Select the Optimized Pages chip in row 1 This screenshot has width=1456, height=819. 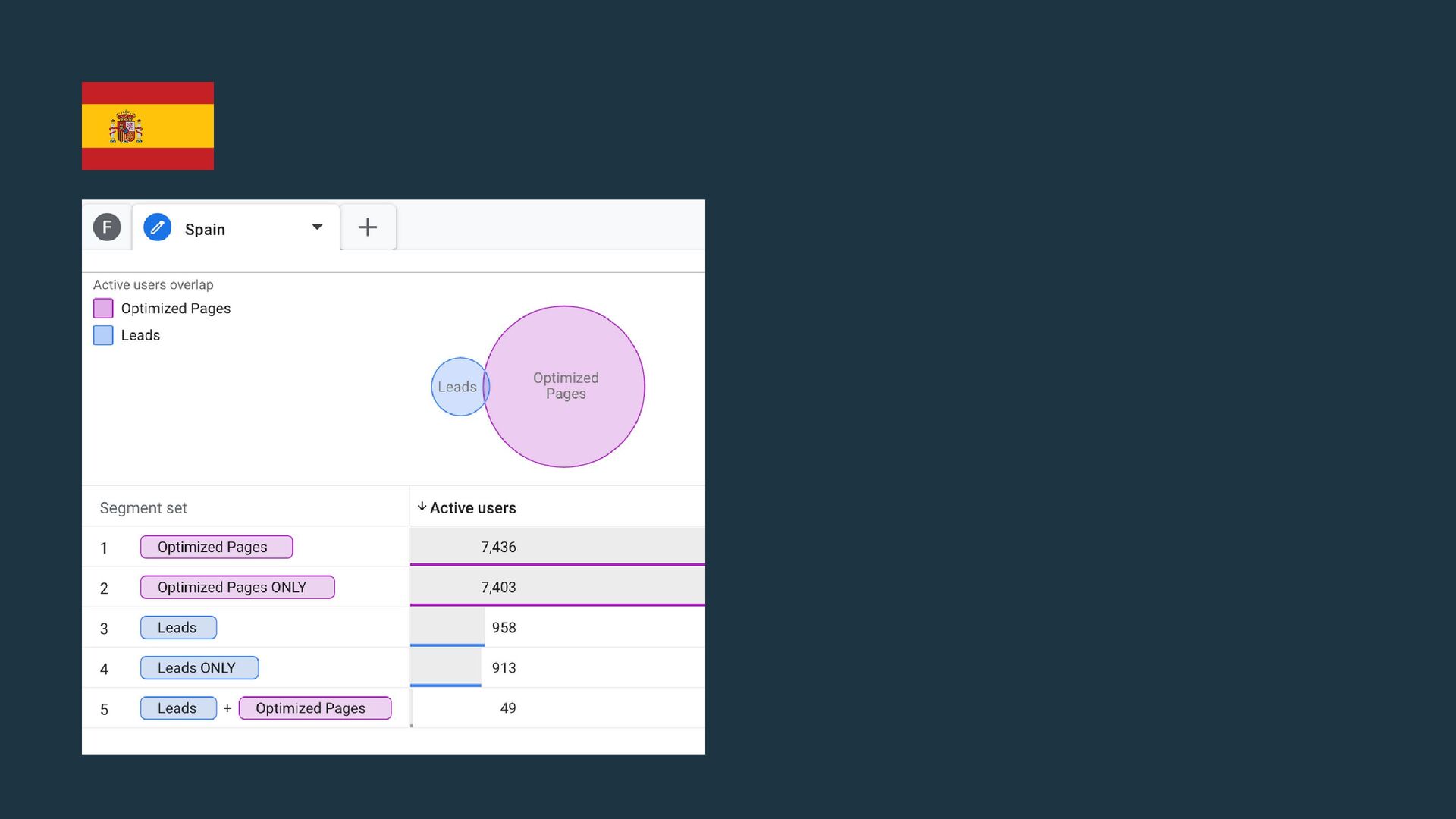216,547
